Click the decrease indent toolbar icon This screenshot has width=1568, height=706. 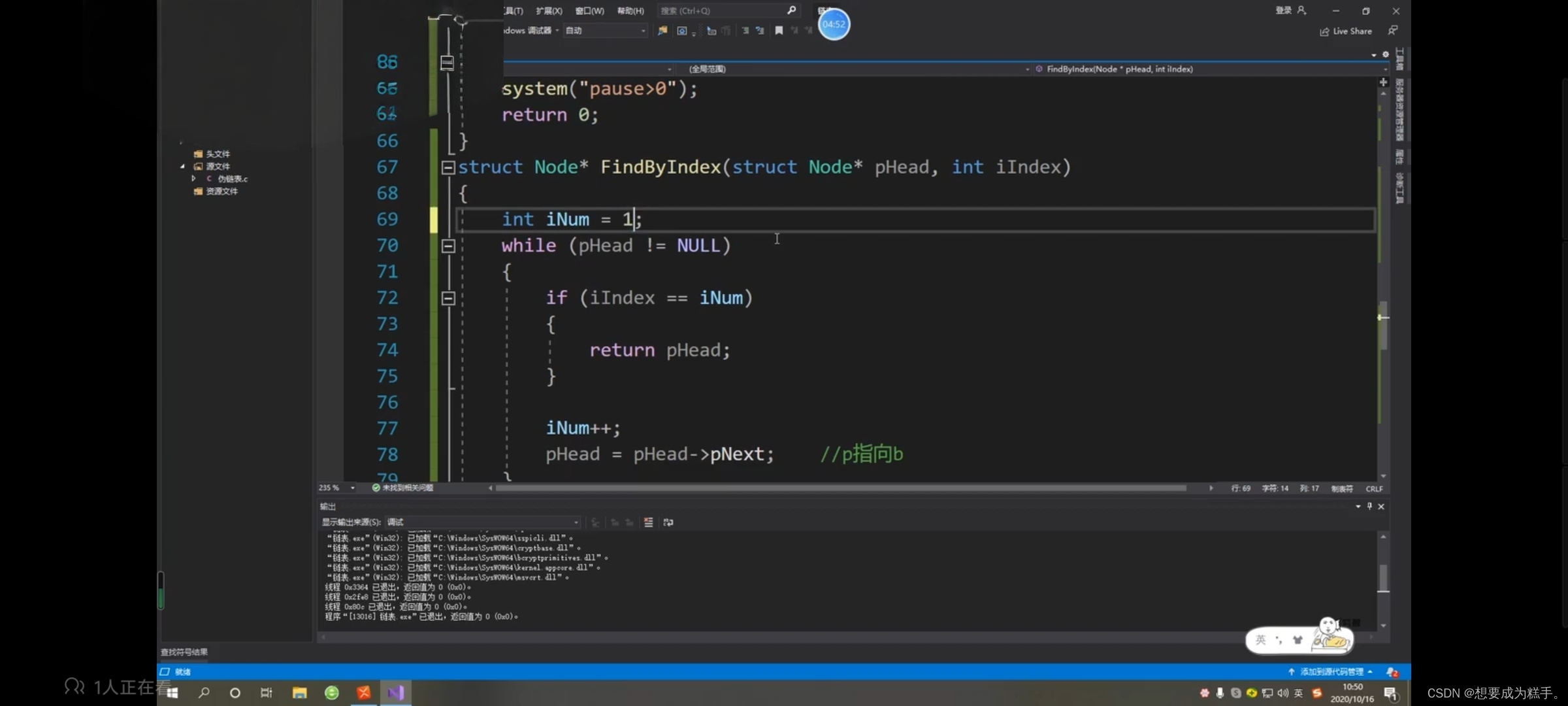[x=745, y=31]
